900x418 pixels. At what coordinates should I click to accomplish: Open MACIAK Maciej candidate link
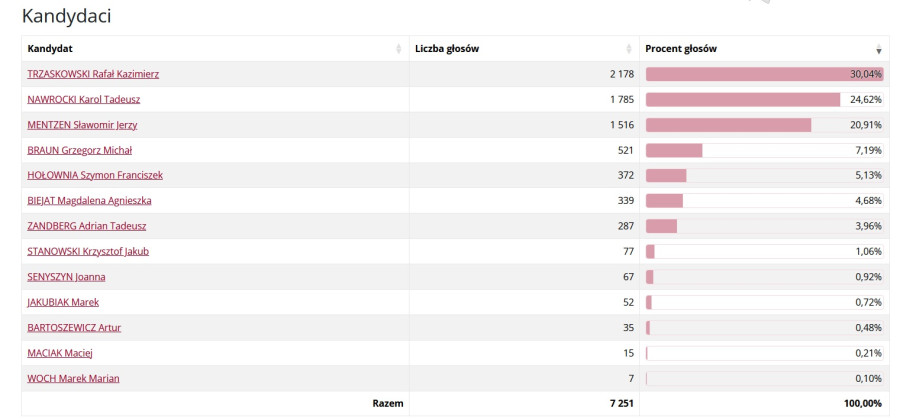point(60,353)
